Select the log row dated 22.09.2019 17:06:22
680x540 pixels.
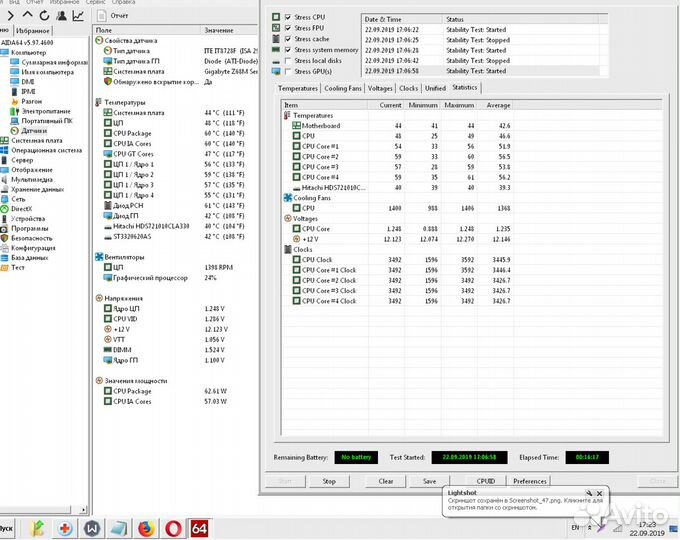pos(481,30)
